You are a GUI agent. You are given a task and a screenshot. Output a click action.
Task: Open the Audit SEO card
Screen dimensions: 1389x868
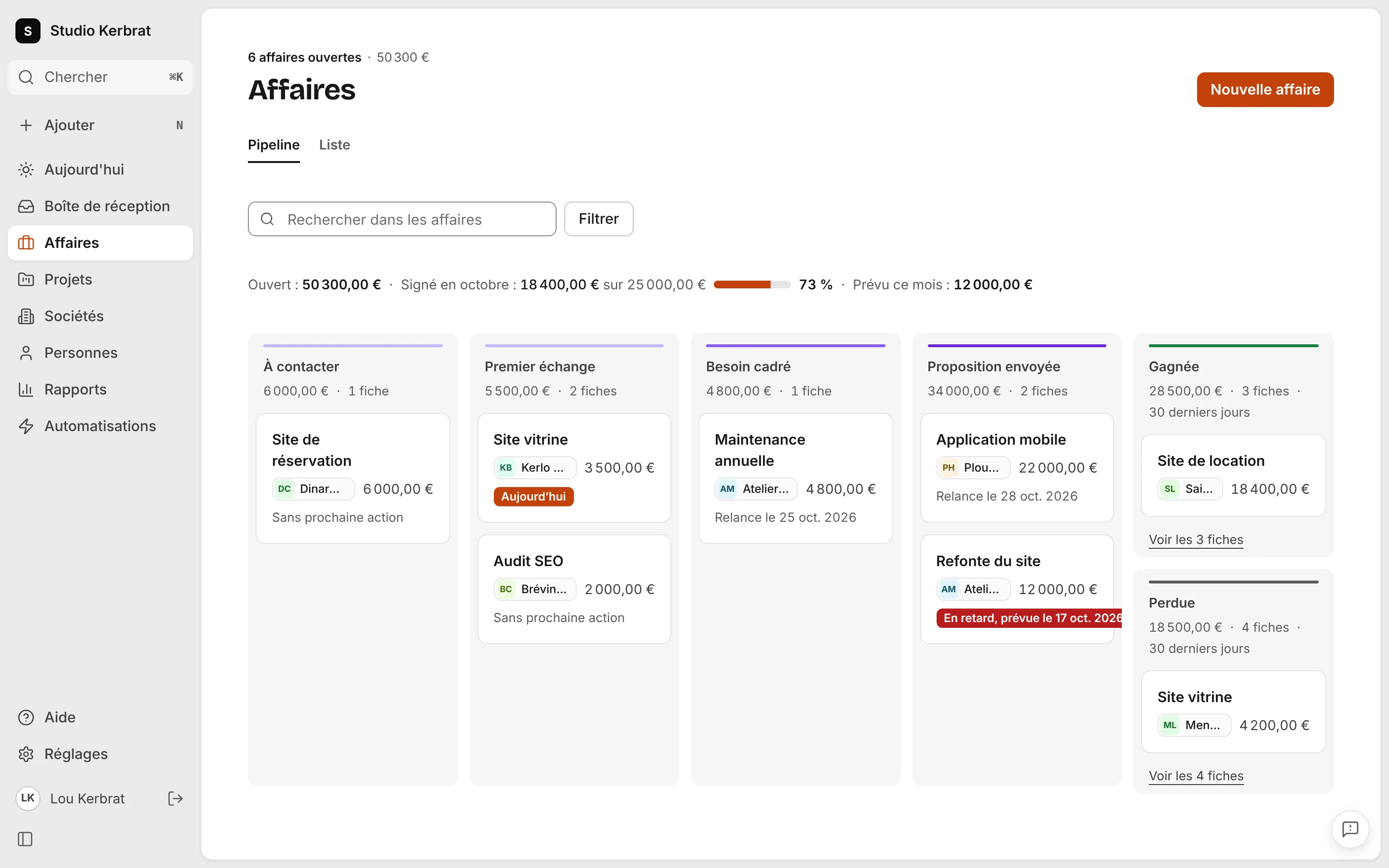click(574, 590)
